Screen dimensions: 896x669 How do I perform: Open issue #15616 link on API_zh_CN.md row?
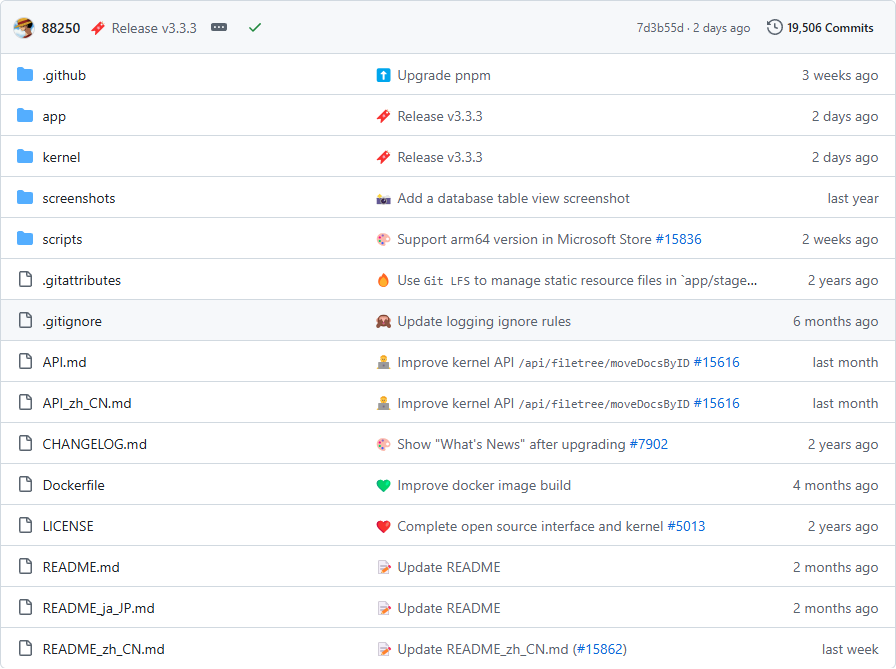tap(716, 403)
